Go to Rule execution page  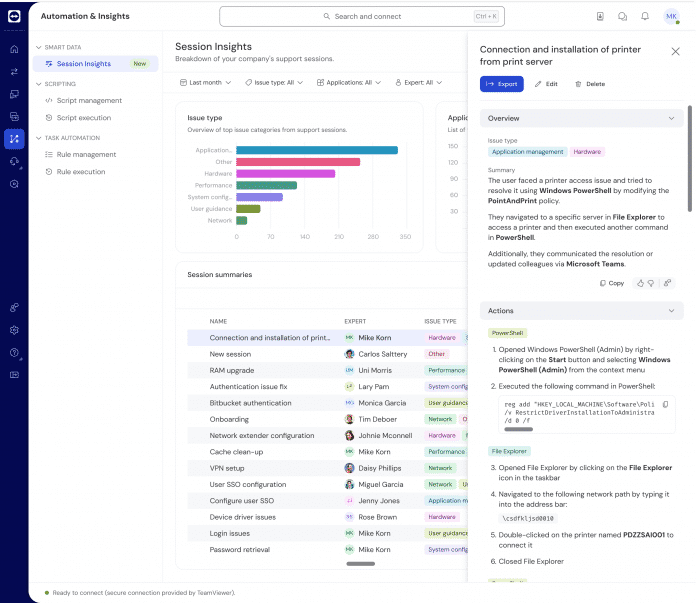80,172
